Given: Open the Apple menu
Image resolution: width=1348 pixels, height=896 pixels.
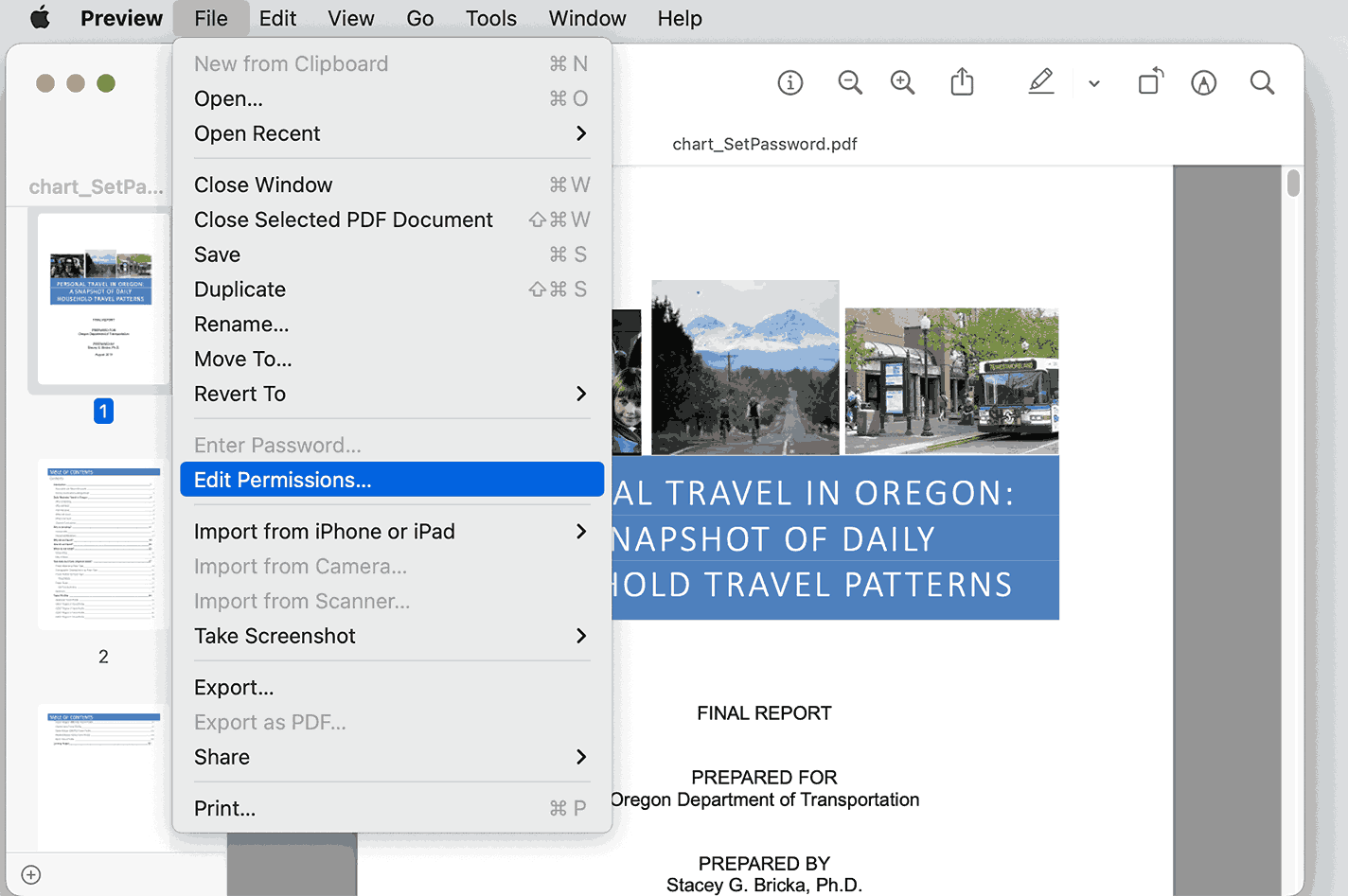Looking at the screenshot, I should tap(40, 18).
